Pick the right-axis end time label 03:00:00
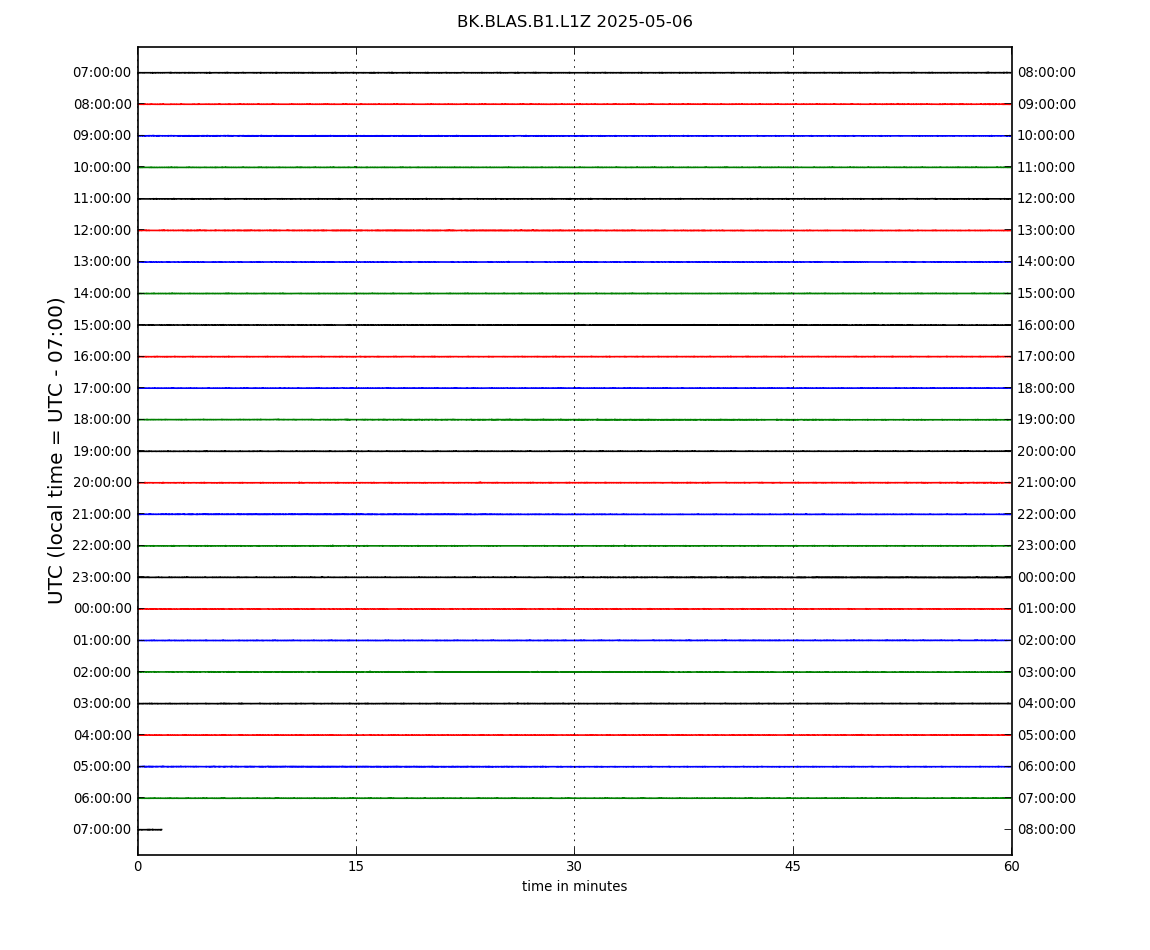1150x950 pixels. (x=1047, y=672)
